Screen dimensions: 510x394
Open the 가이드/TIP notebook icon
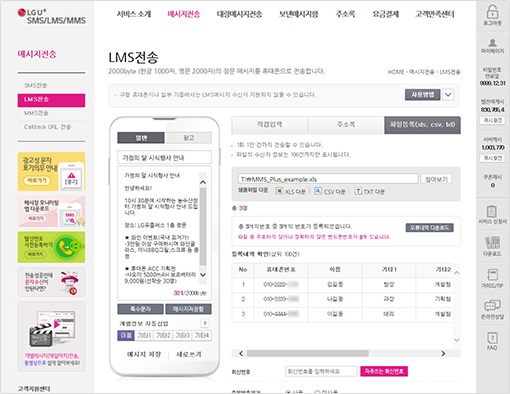pos(492,275)
